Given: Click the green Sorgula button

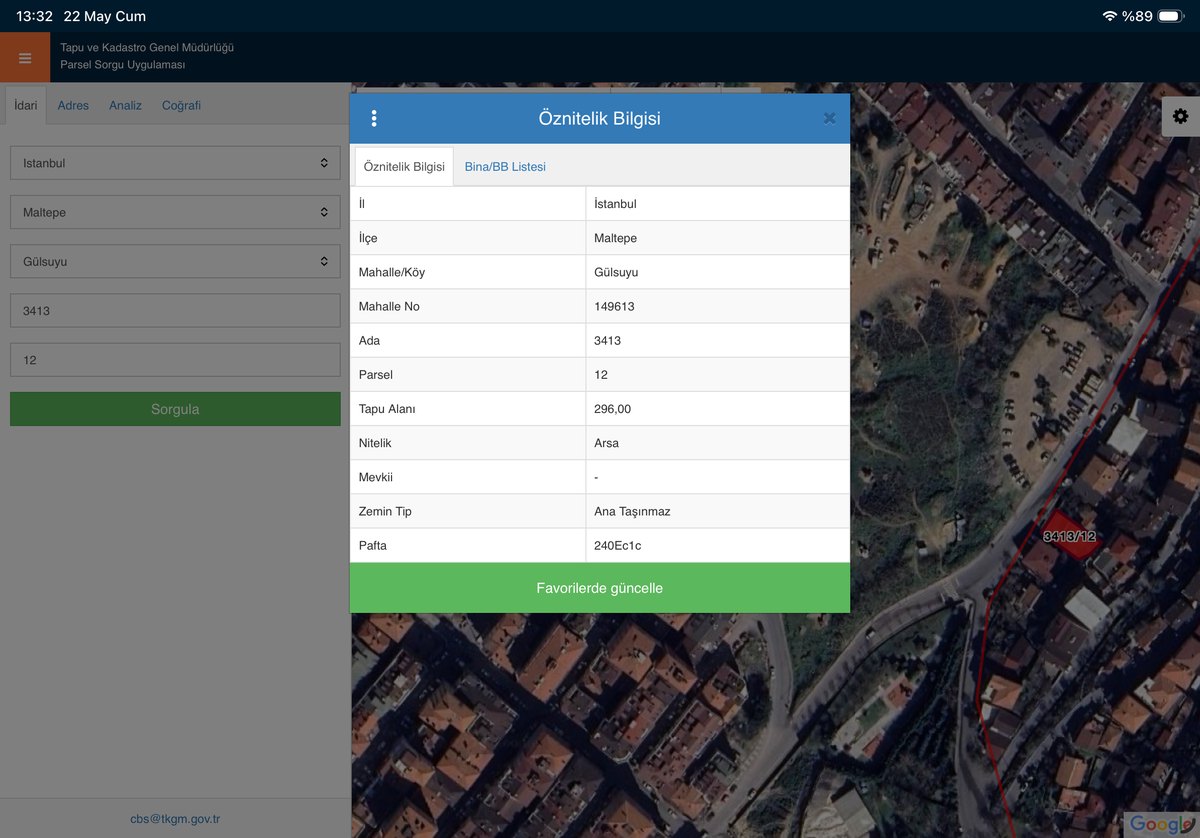Looking at the screenshot, I should [x=175, y=409].
